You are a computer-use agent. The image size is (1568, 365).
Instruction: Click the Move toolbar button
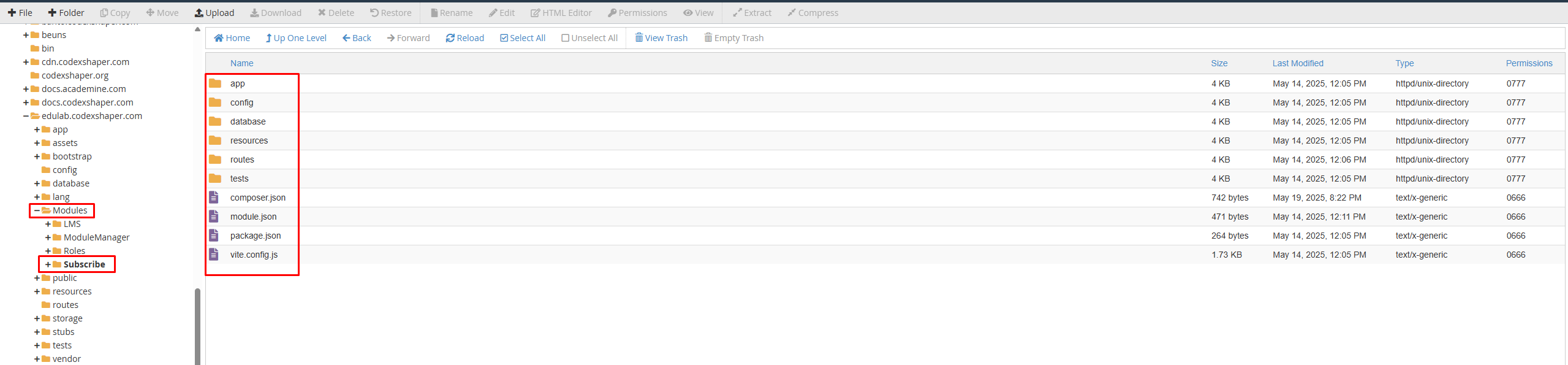click(162, 12)
